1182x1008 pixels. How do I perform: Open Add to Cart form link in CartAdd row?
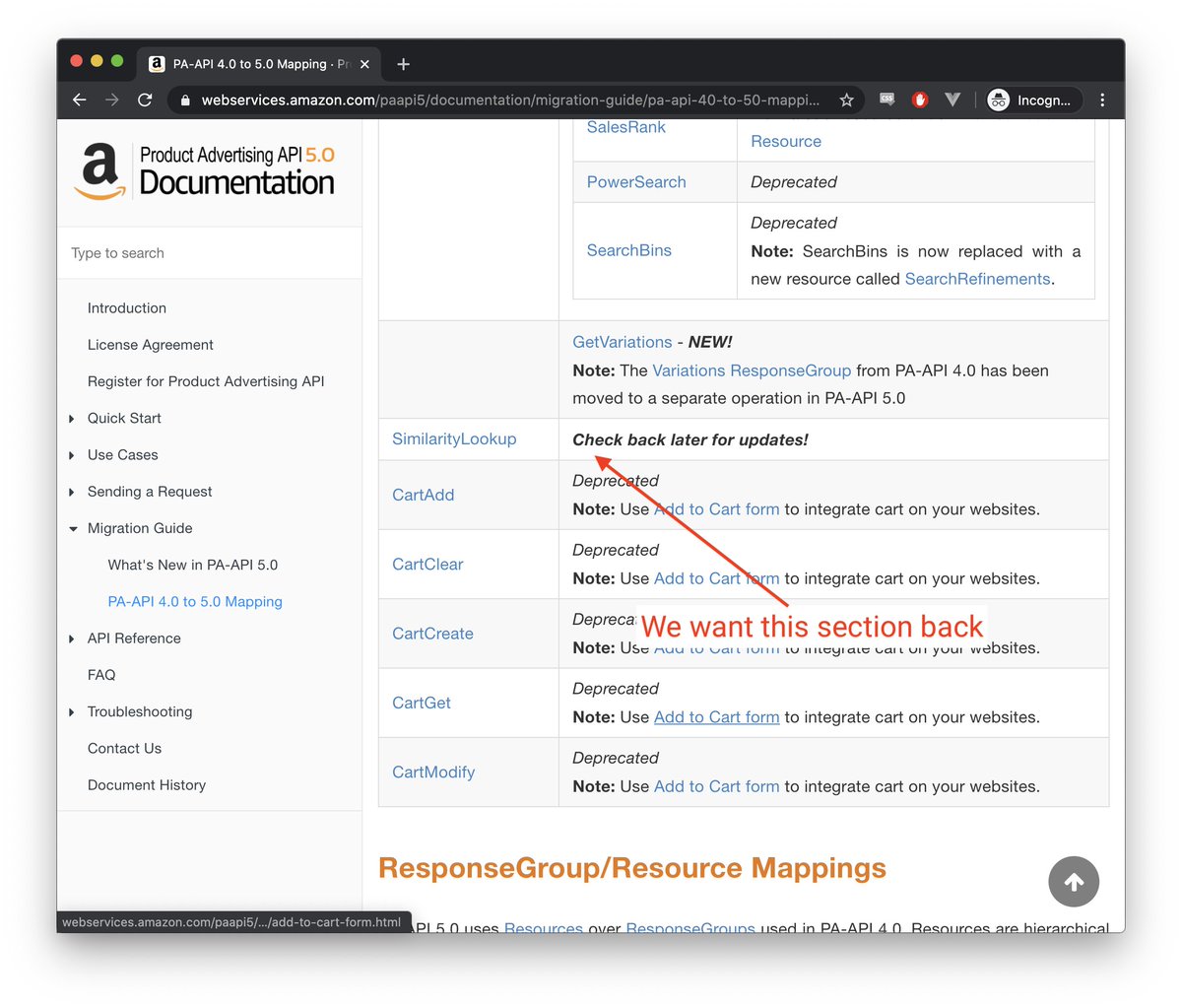click(716, 509)
